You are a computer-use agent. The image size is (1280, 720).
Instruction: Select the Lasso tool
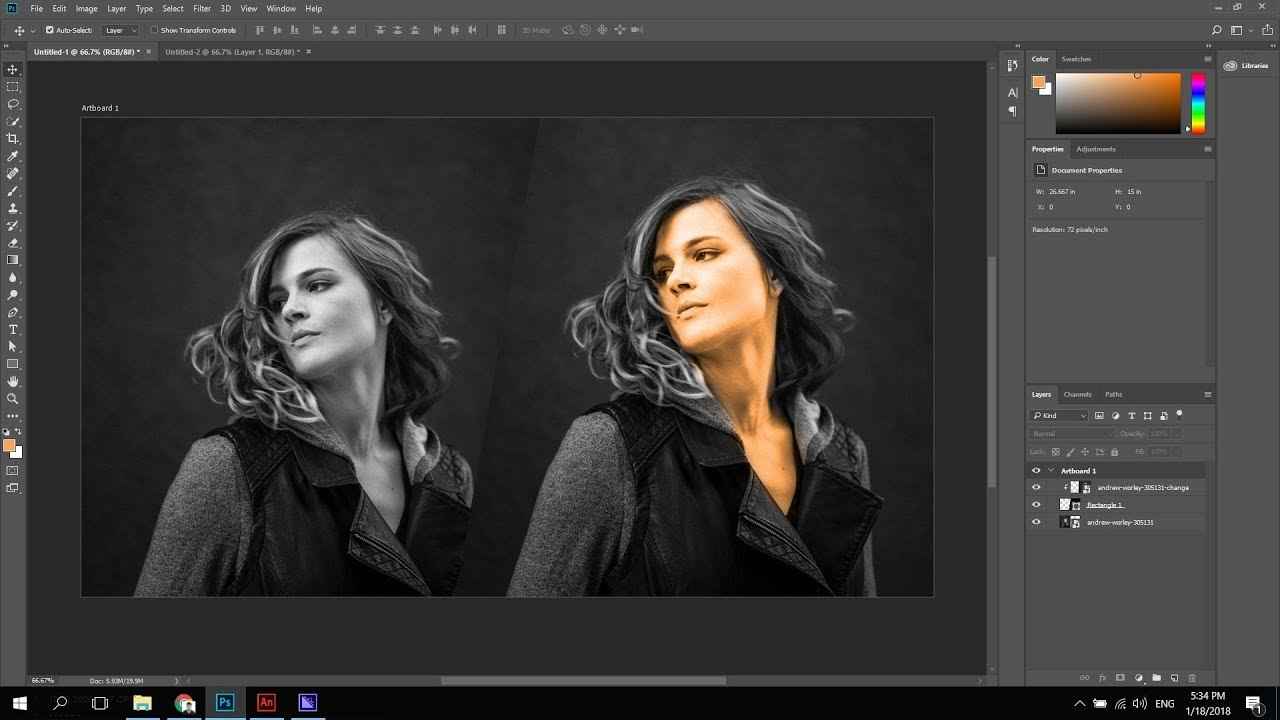[x=13, y=104]
